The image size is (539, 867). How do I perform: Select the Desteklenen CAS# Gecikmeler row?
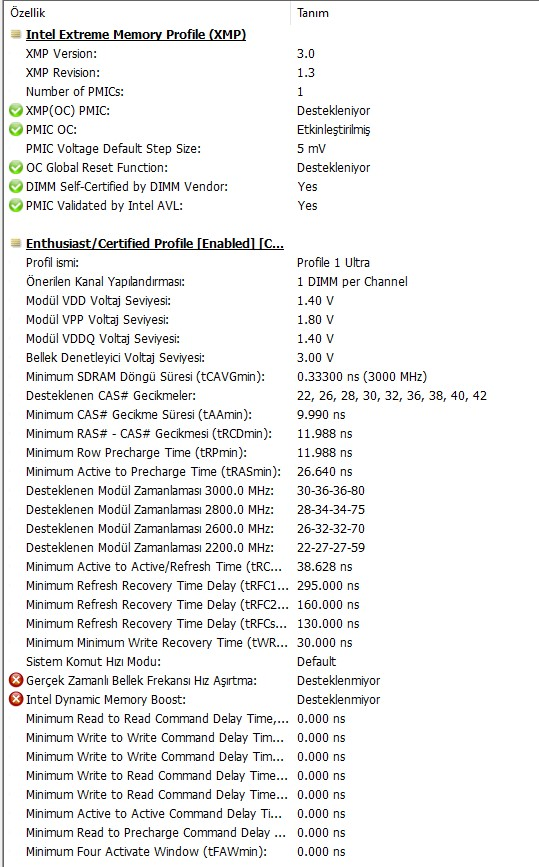[271, 395]
